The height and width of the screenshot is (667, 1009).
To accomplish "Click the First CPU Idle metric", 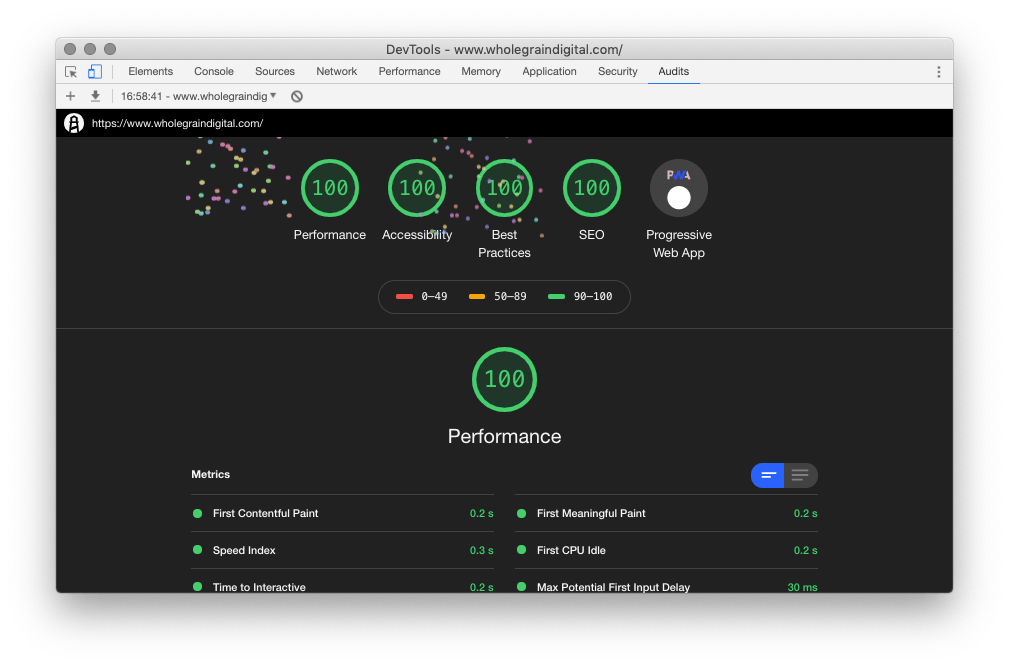I will pos(666,550).
